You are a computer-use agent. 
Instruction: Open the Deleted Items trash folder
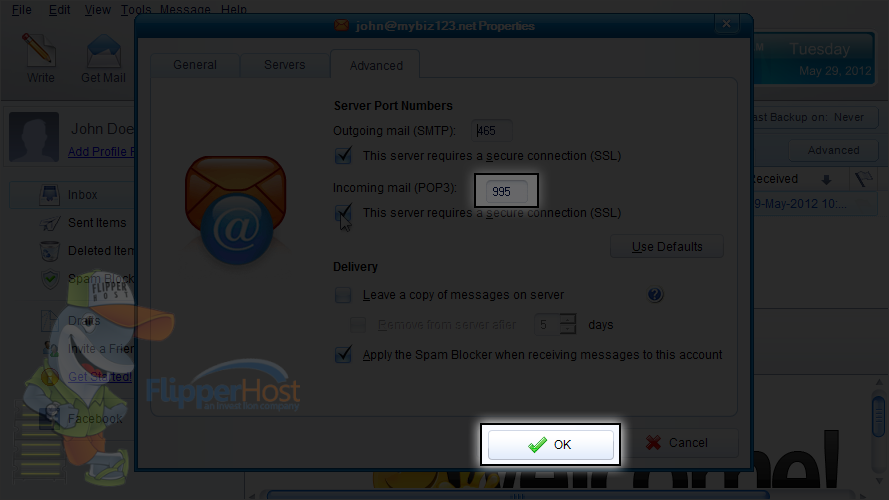pyautogui.click(x=50, y=251)
